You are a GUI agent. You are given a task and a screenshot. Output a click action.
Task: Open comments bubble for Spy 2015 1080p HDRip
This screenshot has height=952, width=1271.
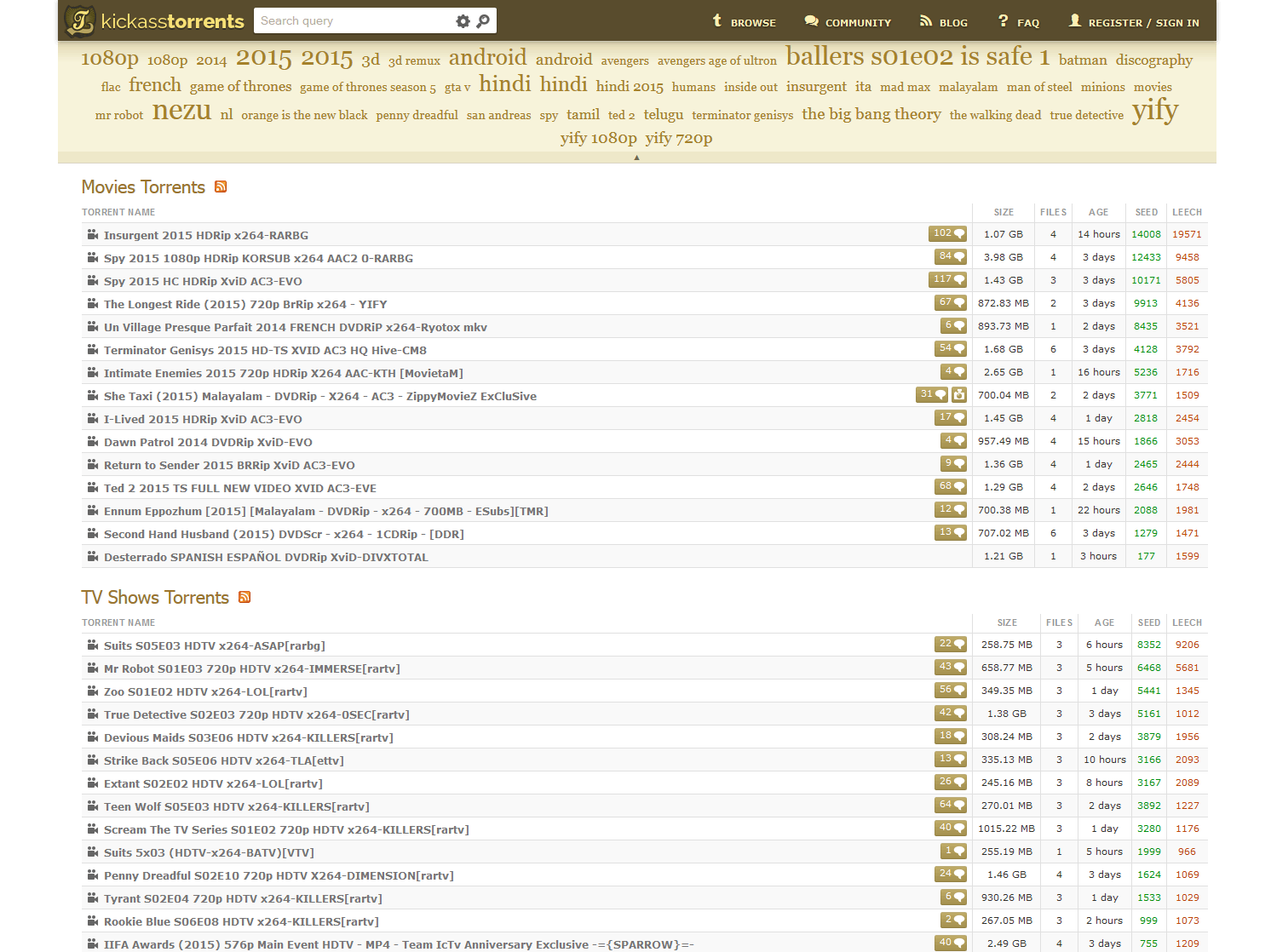(951, 256)
